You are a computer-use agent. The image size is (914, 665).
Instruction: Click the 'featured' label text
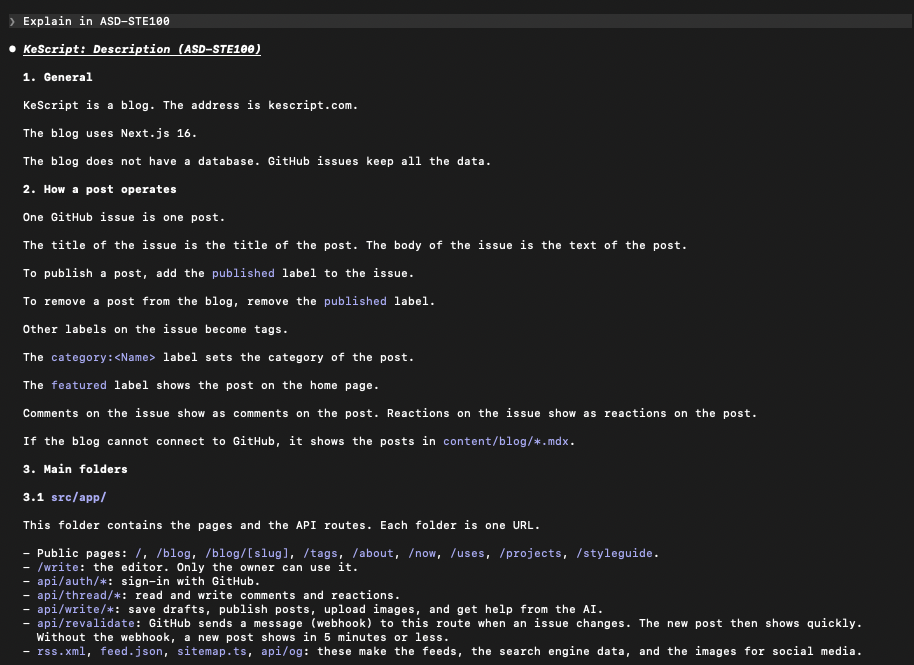(79, 385)
